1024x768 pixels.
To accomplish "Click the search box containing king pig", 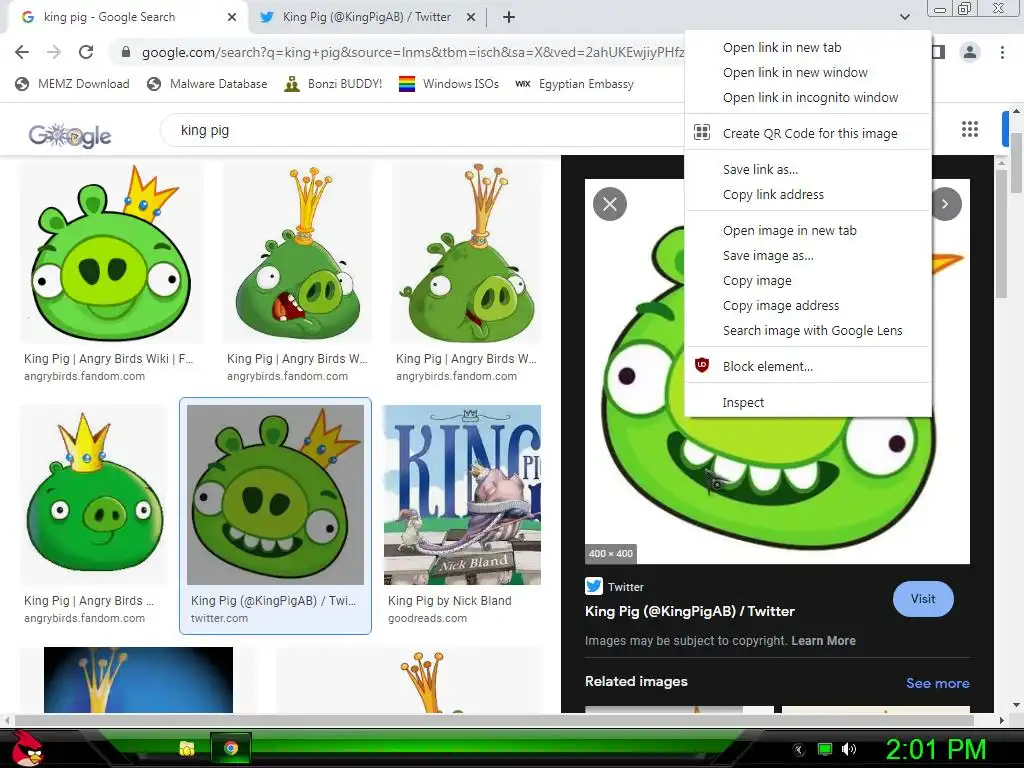I will point(424,130).
